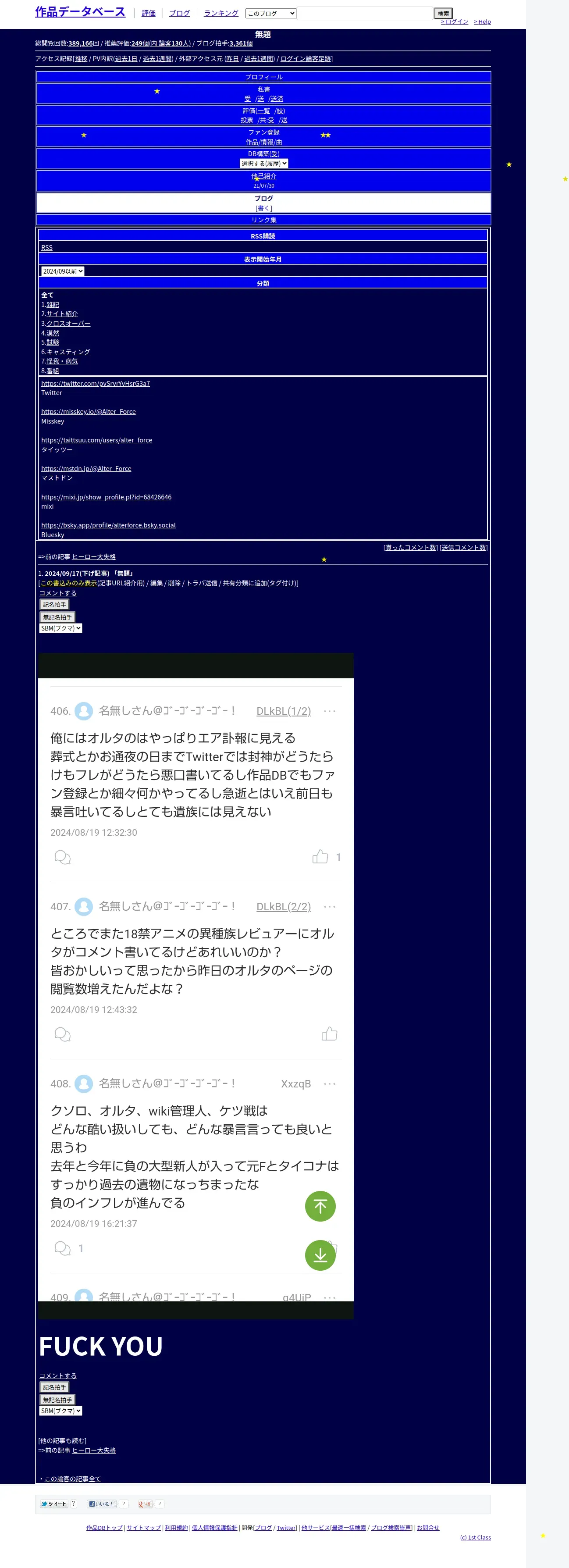Click into the header search text field

tap(365, 13)
